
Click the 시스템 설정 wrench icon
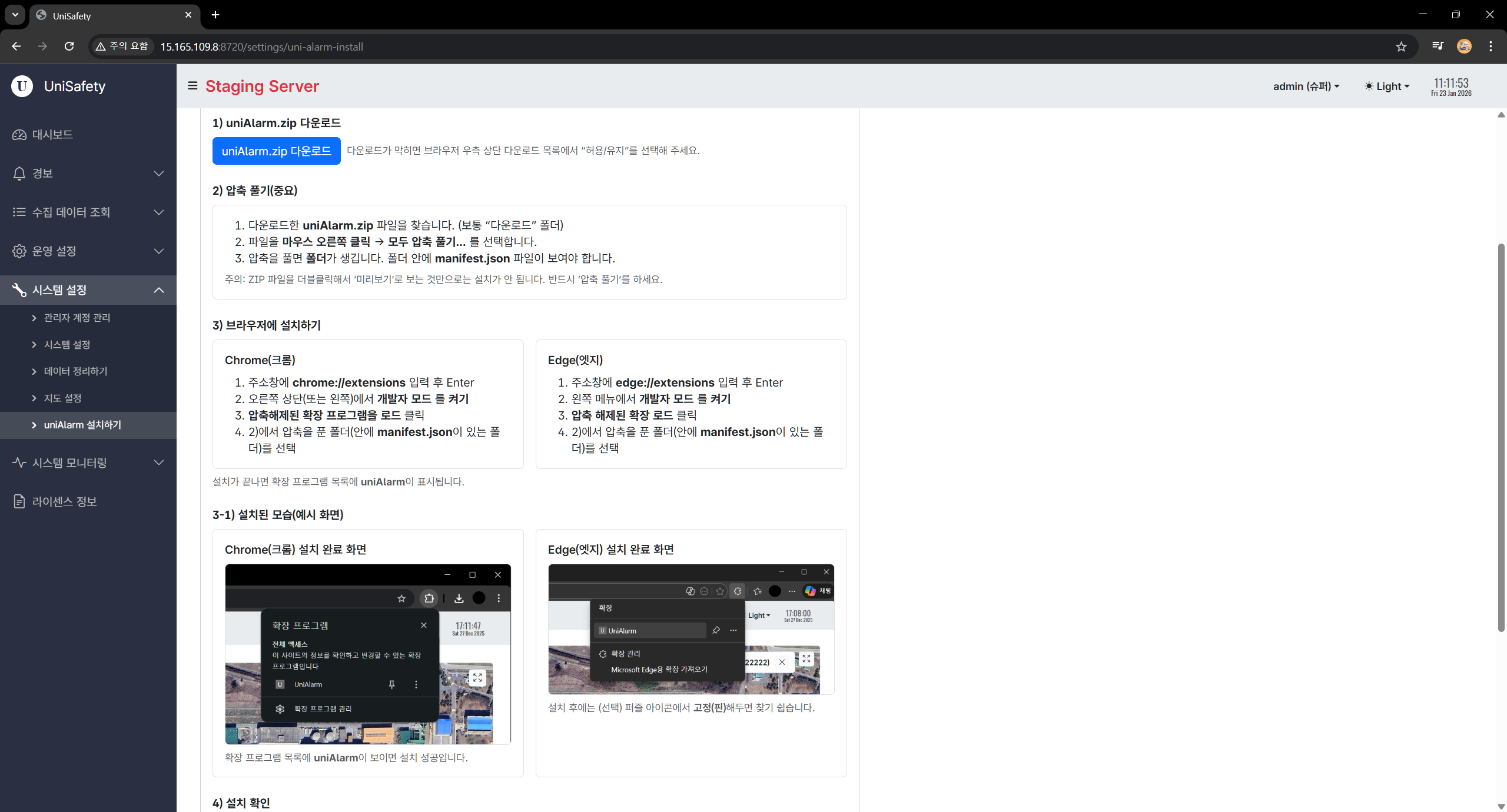click(19, 290)
